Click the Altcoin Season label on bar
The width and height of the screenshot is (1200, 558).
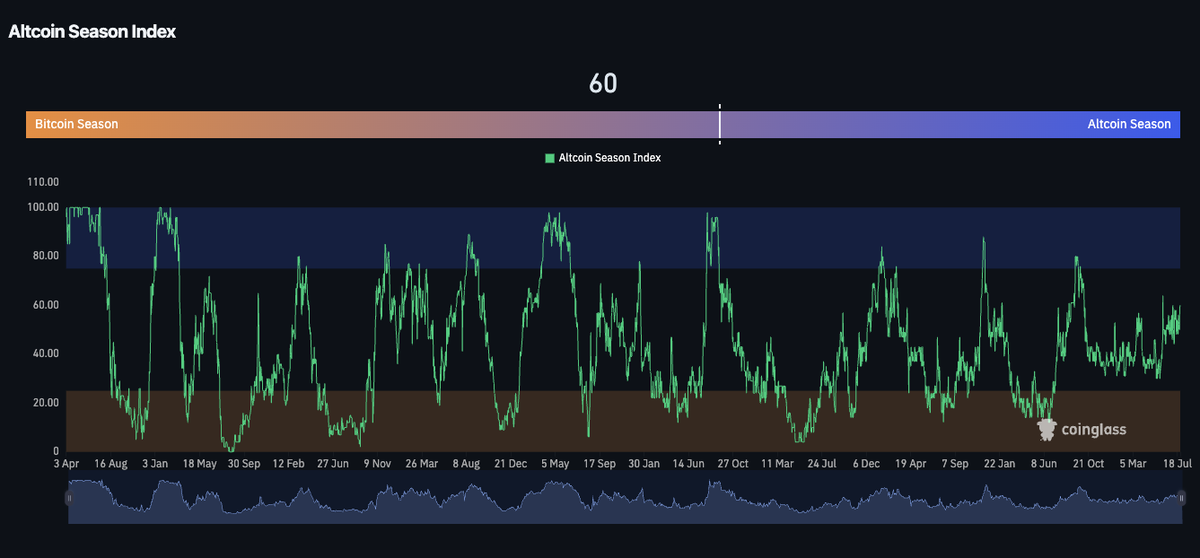(1129, 125)
